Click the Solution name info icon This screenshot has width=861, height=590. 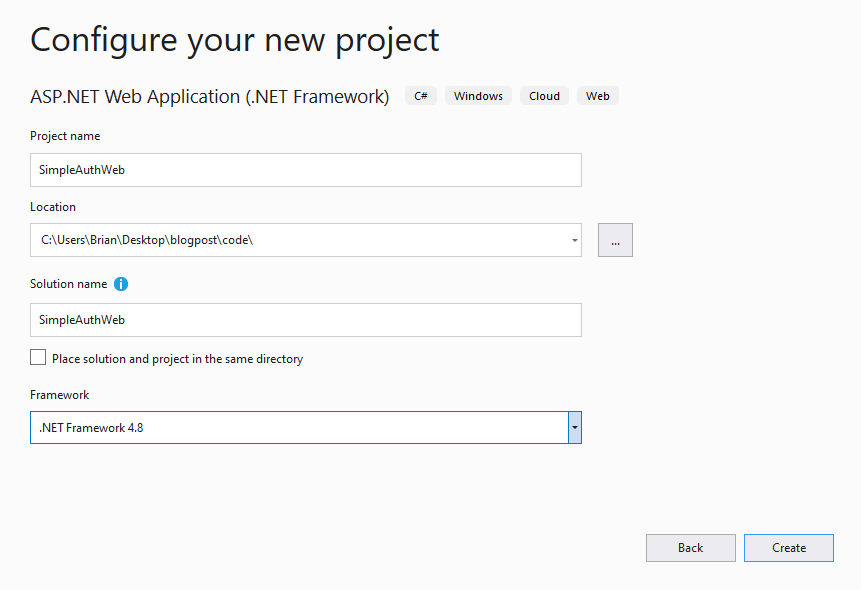coord(121,284)
